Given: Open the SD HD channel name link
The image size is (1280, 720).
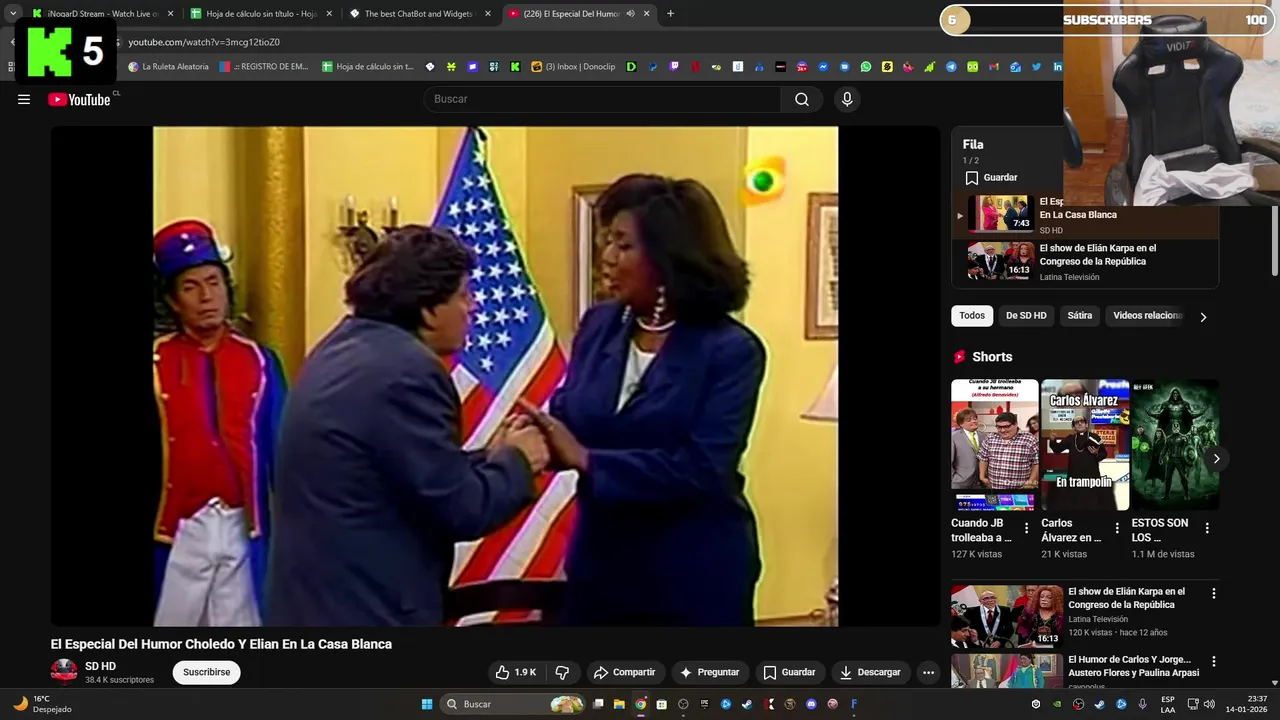Looking at the screenshot, I should pyautogui.click(x=100, y=666).
